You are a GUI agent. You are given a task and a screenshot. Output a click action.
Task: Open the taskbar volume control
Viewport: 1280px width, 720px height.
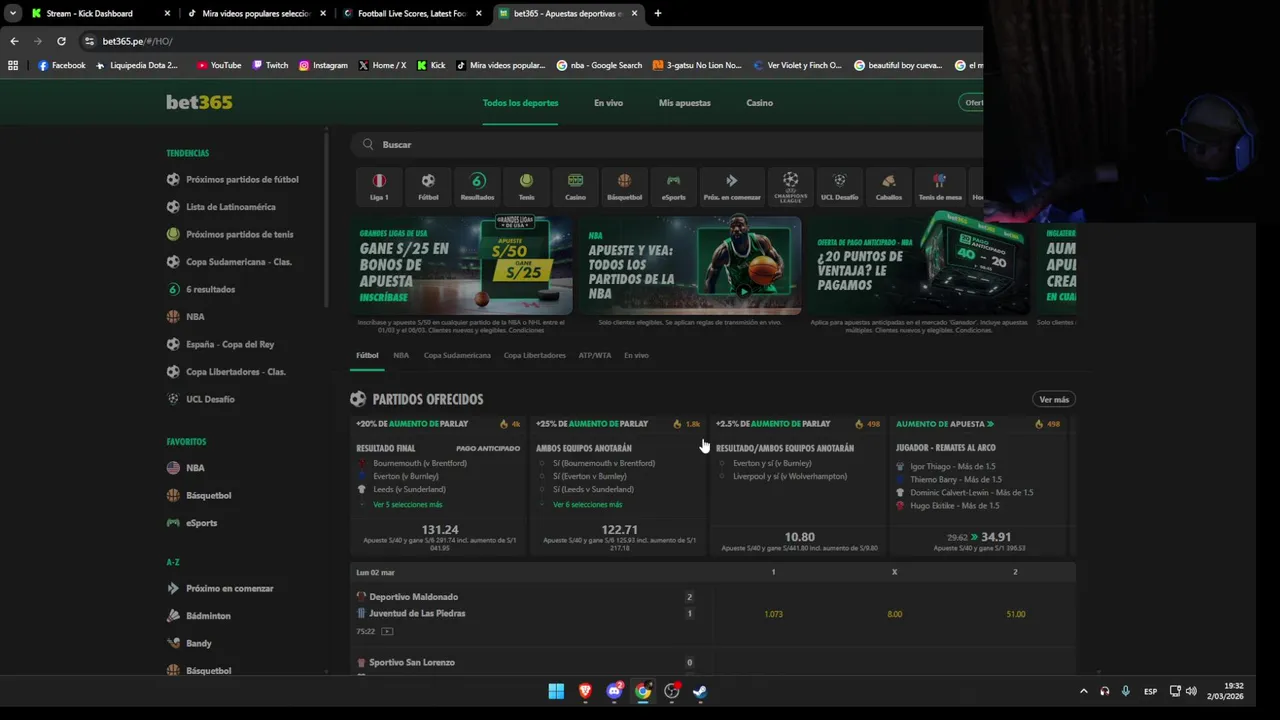pos(1190,691)
